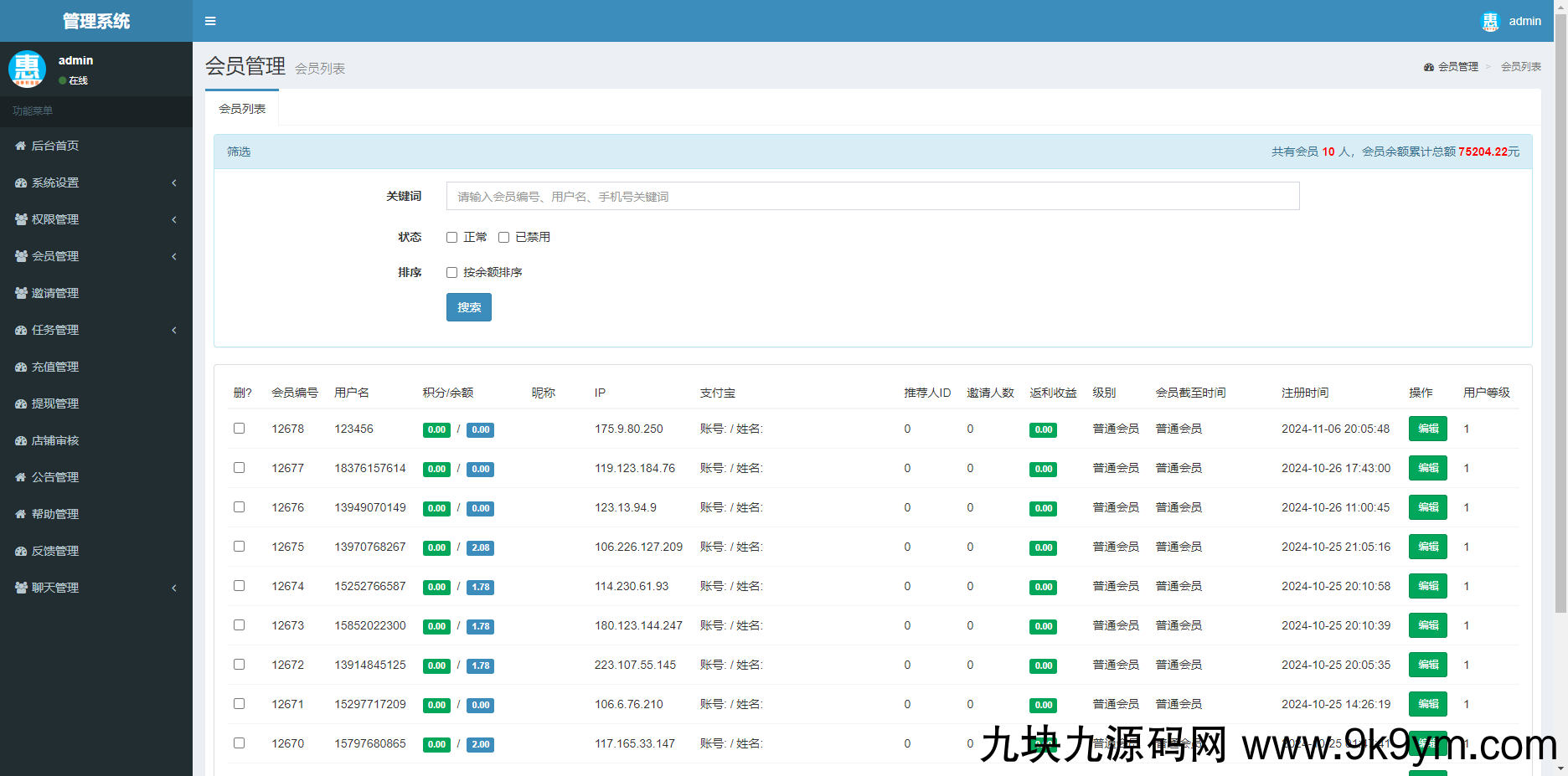1568x776 pixels.
Task: Check the delete box for member 12677
Action: (239, 468)
